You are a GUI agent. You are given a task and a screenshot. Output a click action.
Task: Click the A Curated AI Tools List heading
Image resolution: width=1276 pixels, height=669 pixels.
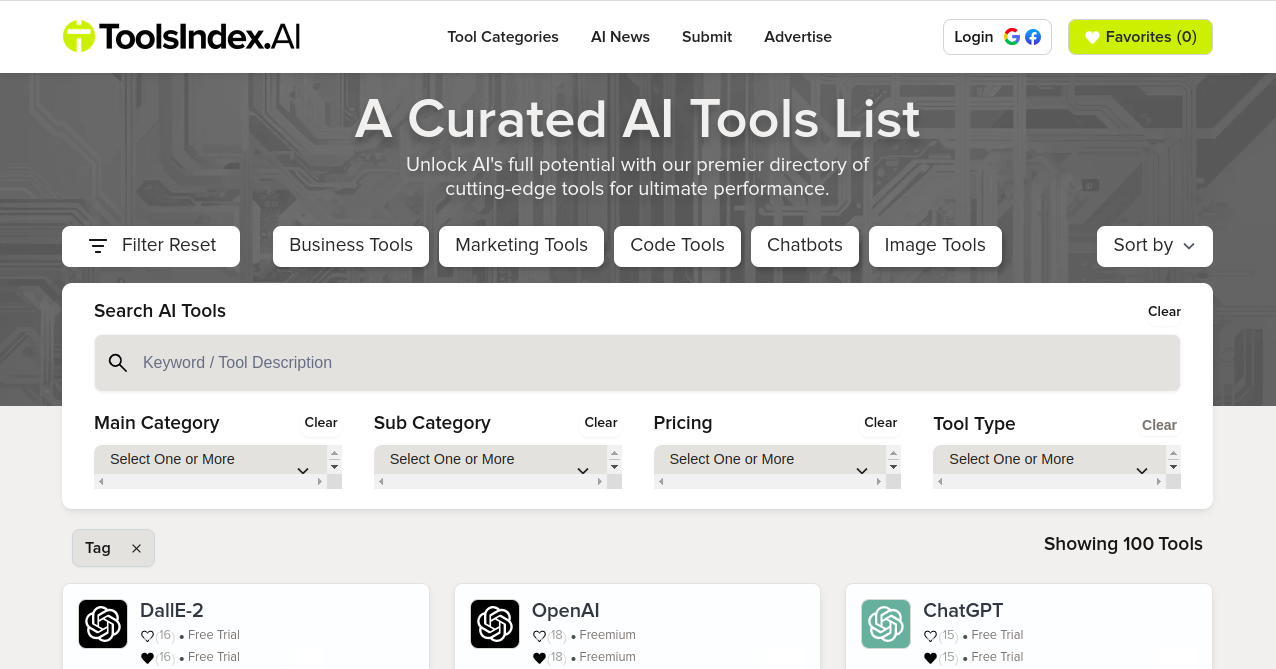coord(638,119)
